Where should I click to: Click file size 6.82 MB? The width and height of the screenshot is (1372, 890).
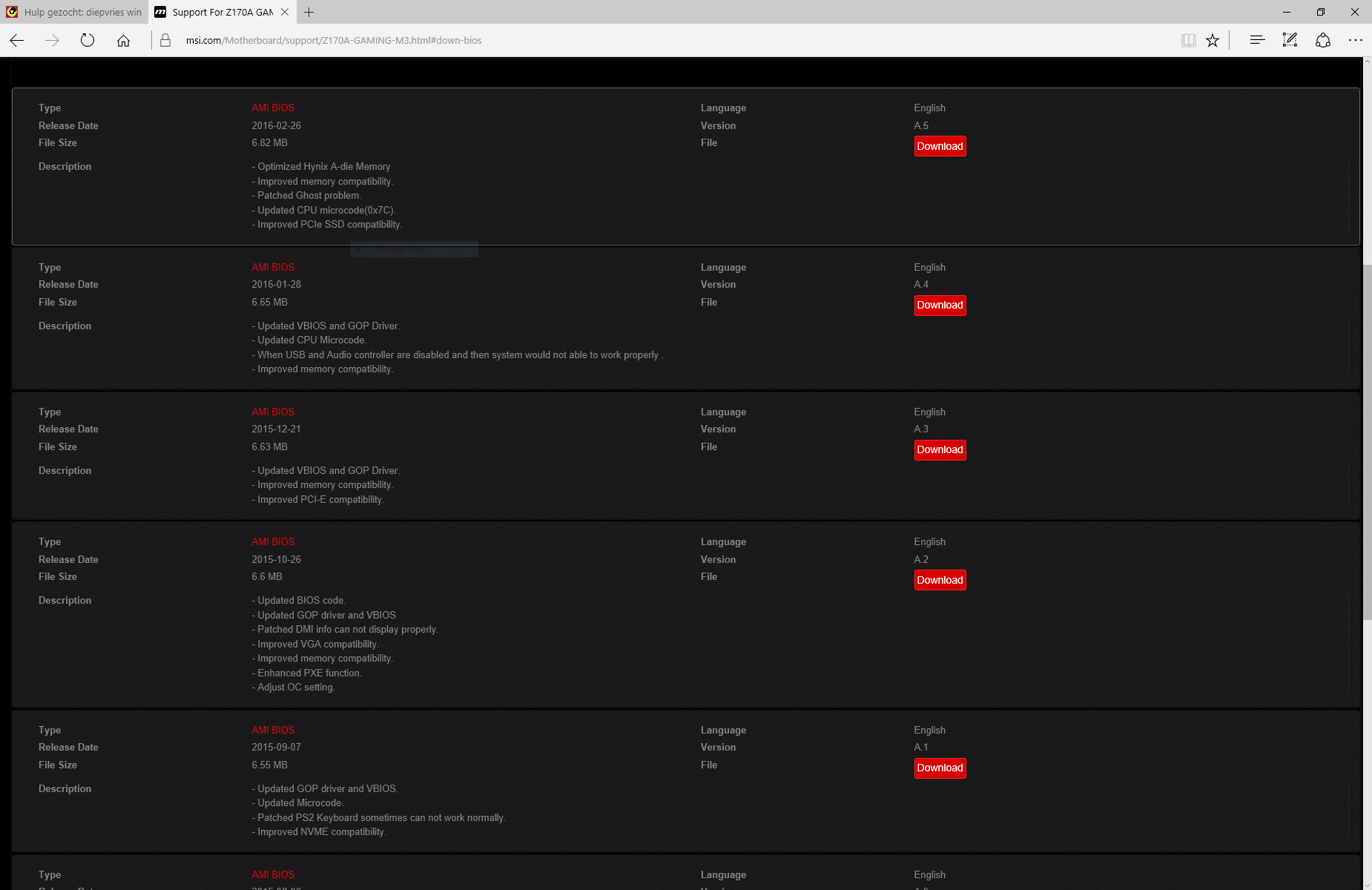(x=270, y=142)
